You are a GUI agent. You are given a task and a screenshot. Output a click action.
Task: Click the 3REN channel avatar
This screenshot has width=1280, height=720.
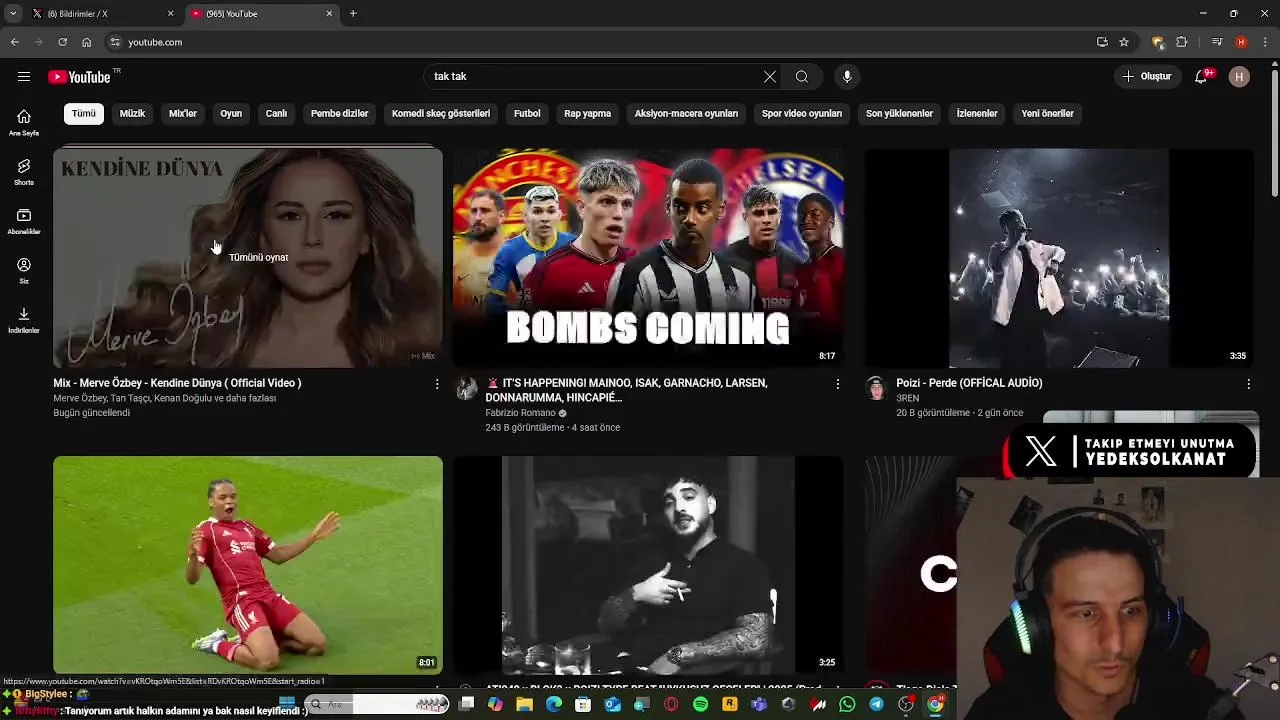click(876, 388)
